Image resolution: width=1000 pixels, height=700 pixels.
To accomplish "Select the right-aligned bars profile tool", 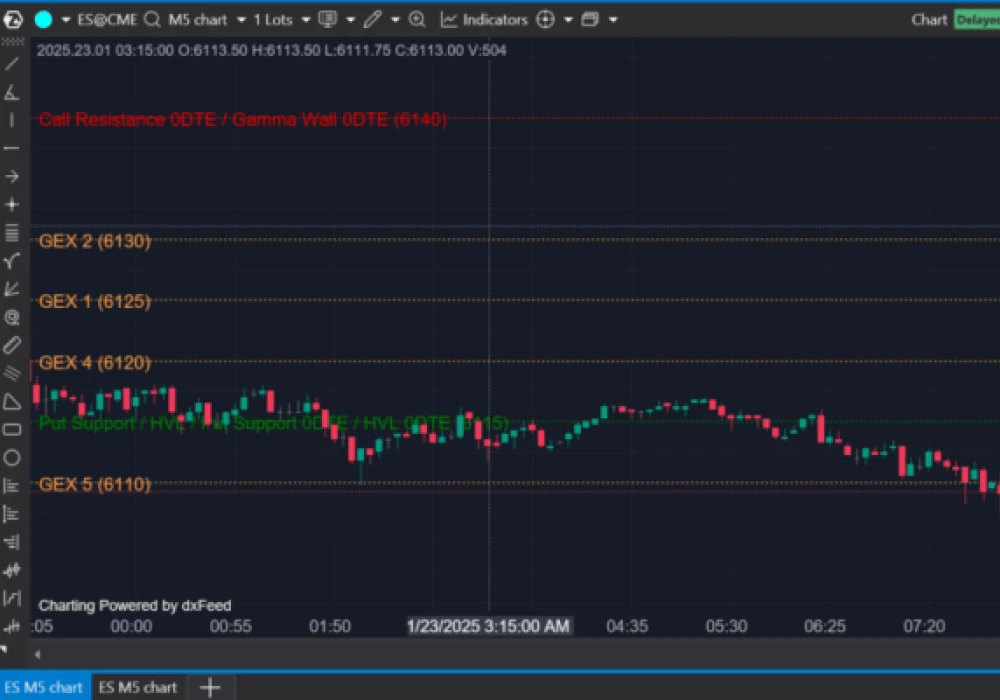I will 11,542.
